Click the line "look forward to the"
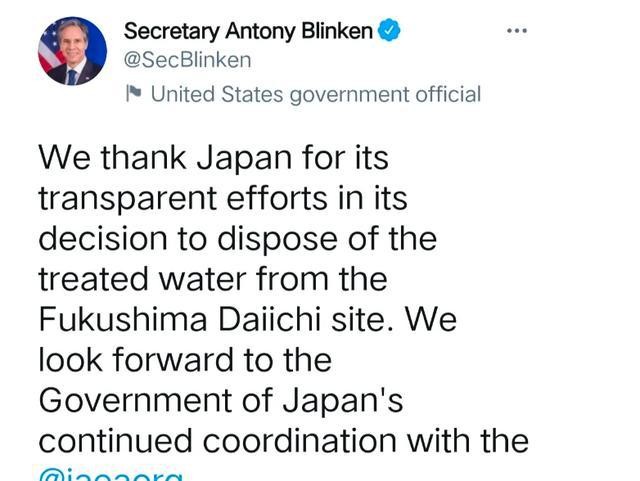 184,359
